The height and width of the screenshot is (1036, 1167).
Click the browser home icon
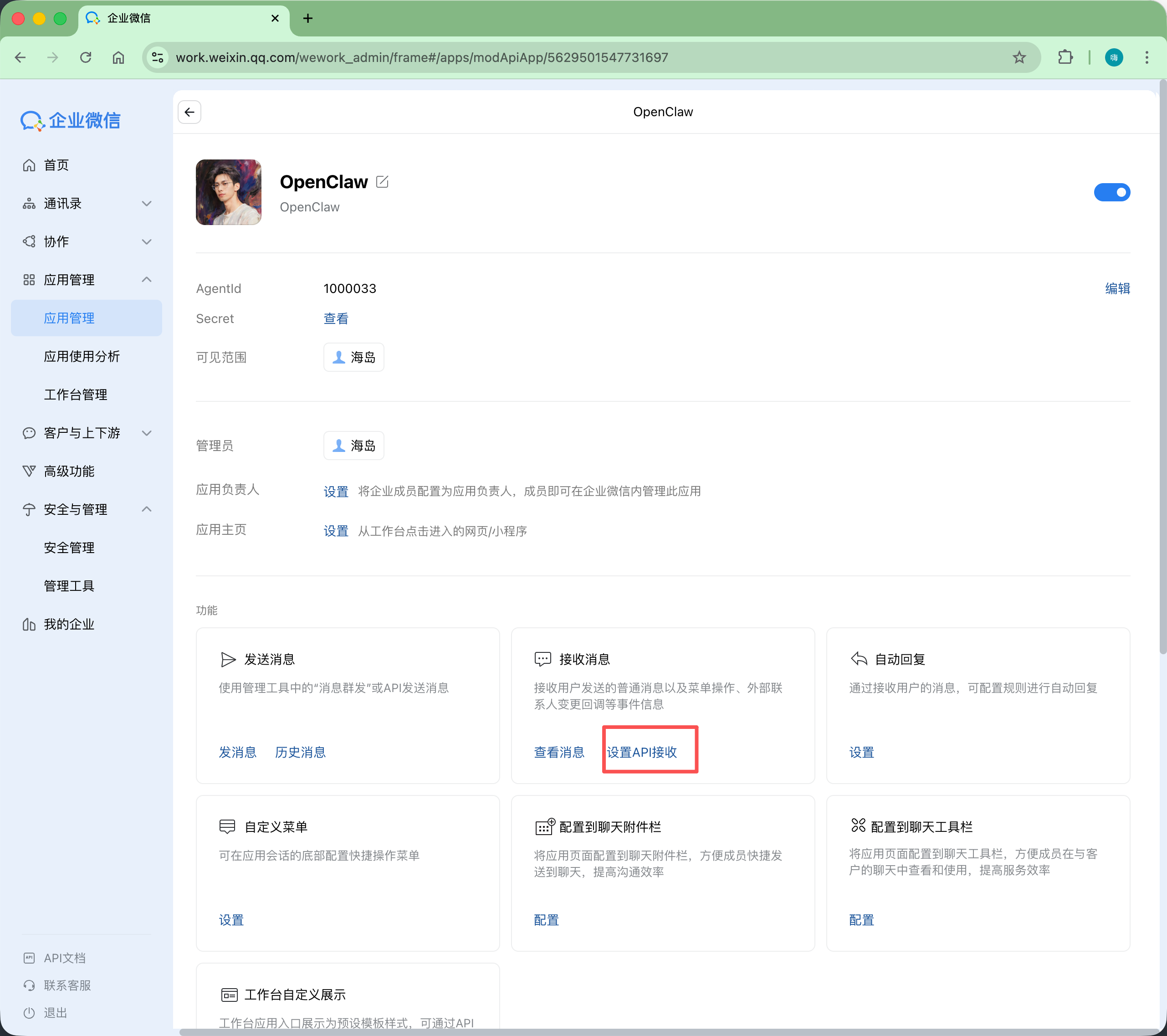118,57
